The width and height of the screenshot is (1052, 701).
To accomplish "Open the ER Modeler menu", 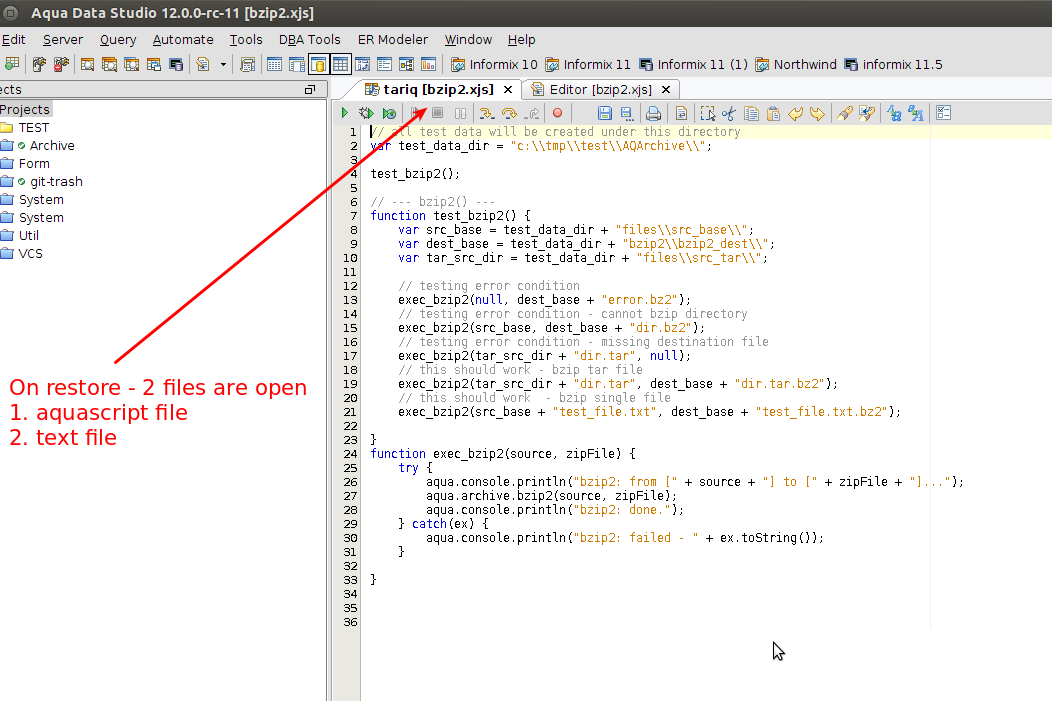I will pyautogui.click(x=392, y=40).
